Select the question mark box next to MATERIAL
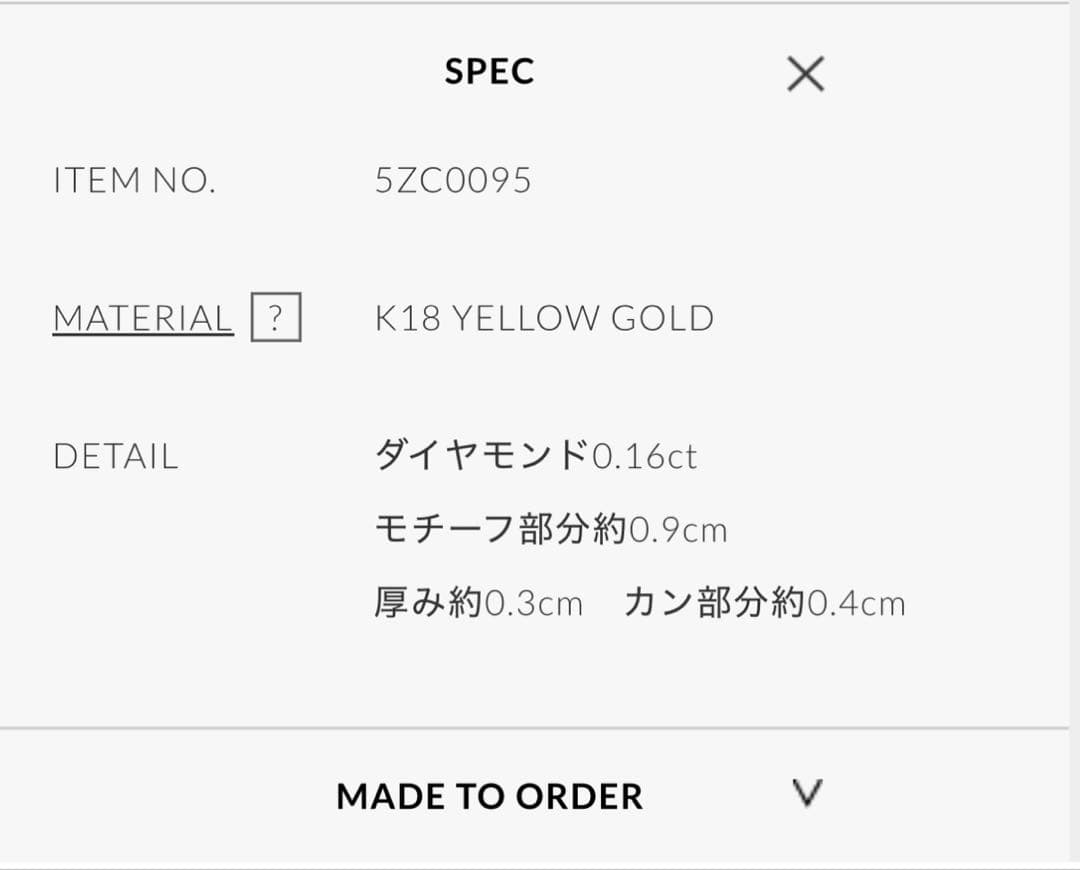This screenshot has width=1080, height=870. coord(277,318)
